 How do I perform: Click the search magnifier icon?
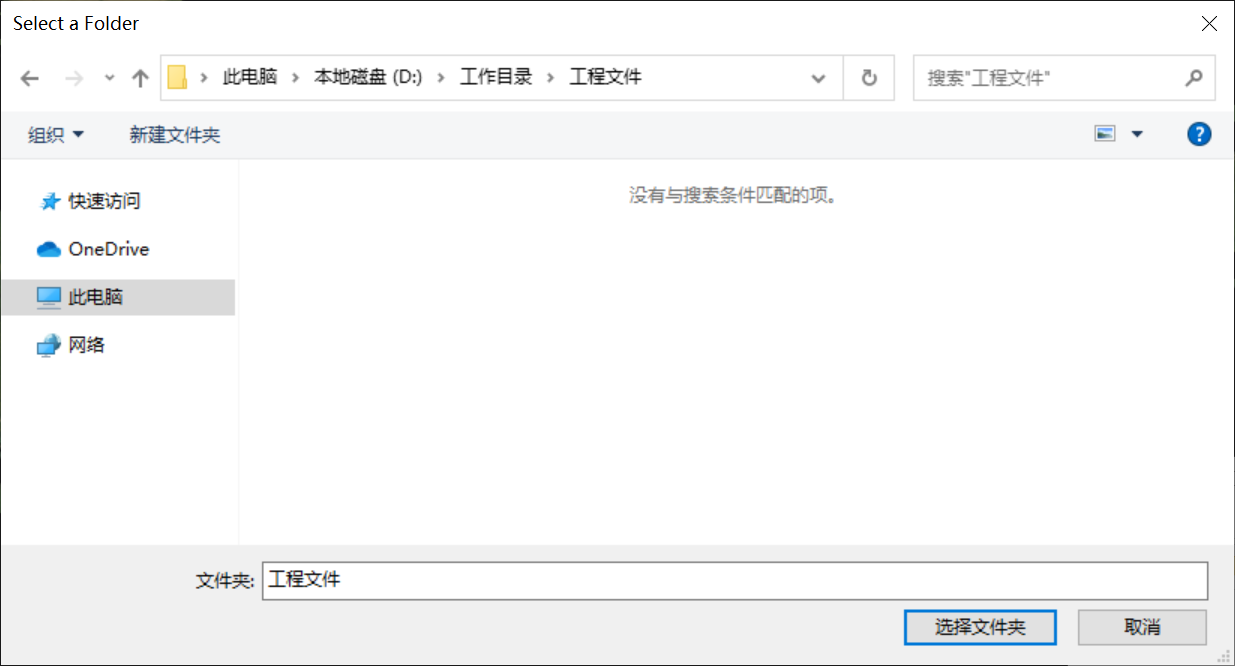1193,77
